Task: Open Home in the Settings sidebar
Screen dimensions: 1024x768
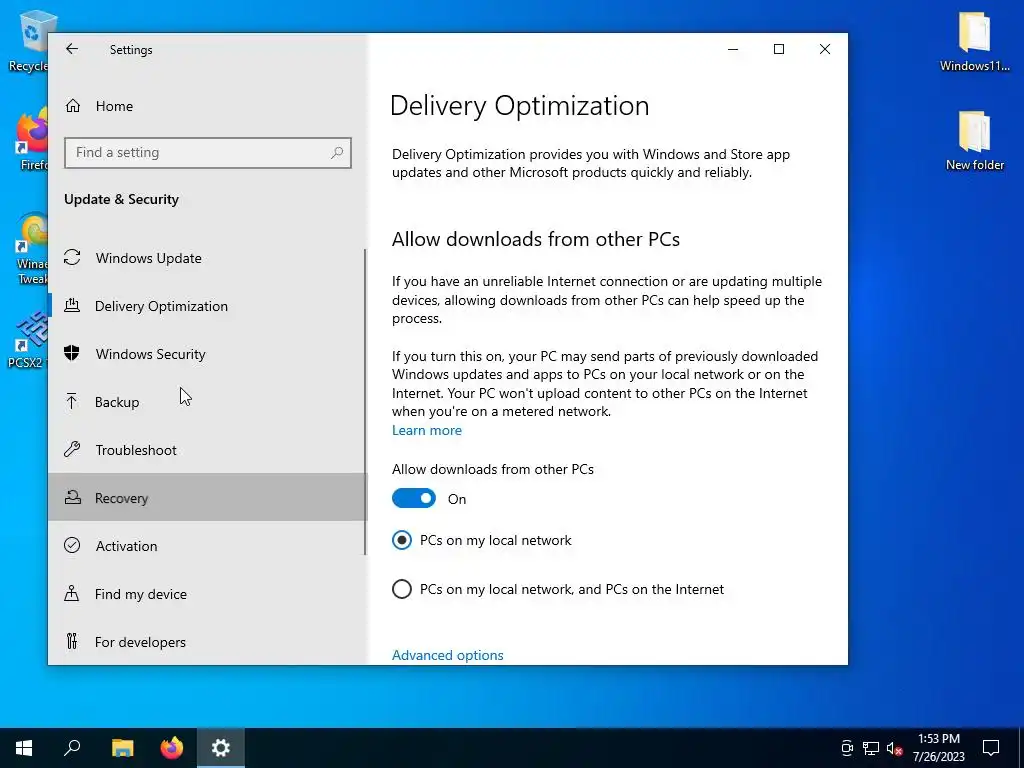Action: (x=207, y=106)
